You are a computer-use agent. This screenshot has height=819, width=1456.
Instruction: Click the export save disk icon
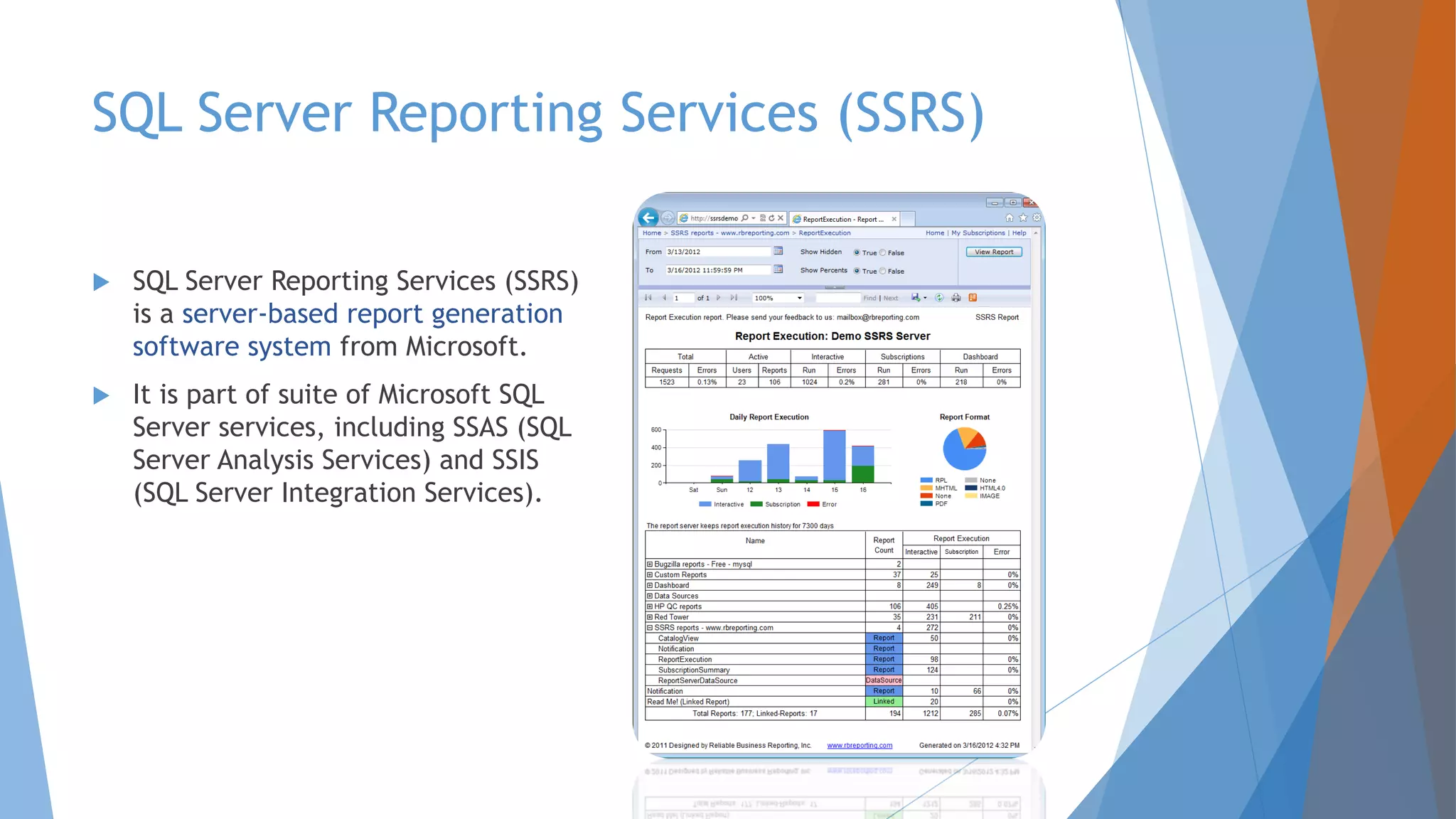tap(916, 298)
